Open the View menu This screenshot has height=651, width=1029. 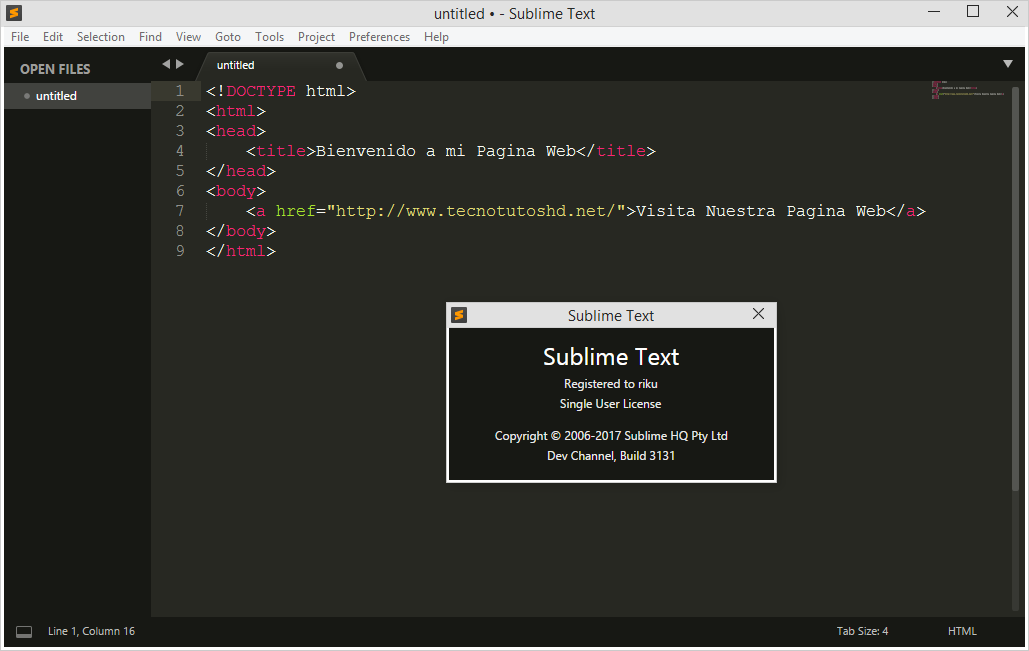188,37
